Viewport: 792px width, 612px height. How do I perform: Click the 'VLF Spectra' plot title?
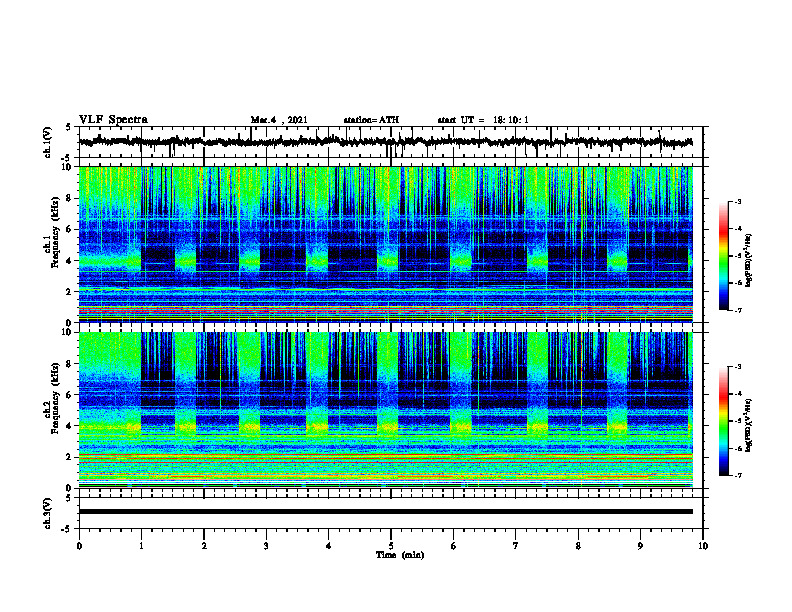click(113, 120)
